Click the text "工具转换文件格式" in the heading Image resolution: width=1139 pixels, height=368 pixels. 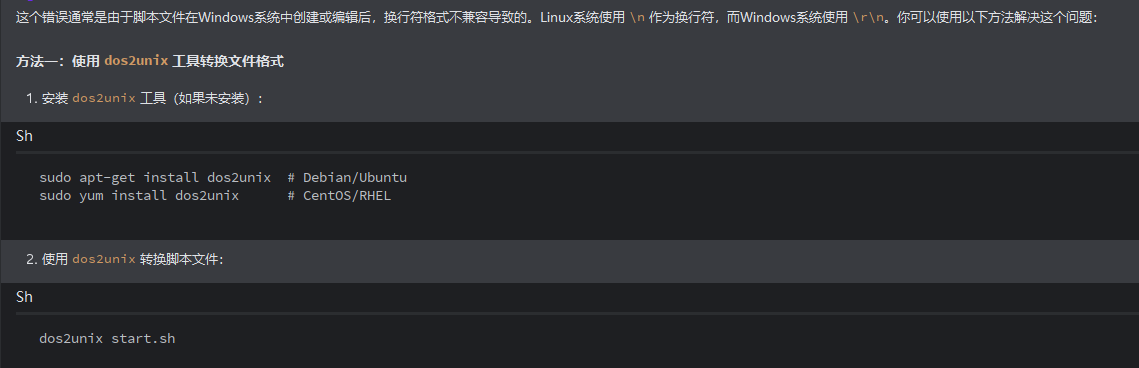[228, 62]
